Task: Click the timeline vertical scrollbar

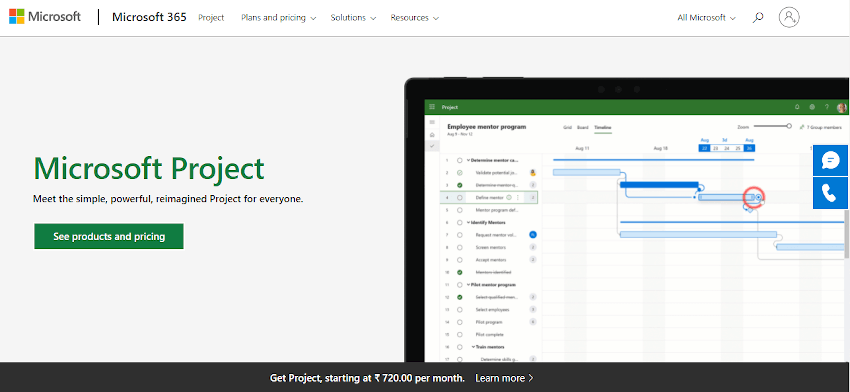Action: pyautogui.click(x=847, y=233)
